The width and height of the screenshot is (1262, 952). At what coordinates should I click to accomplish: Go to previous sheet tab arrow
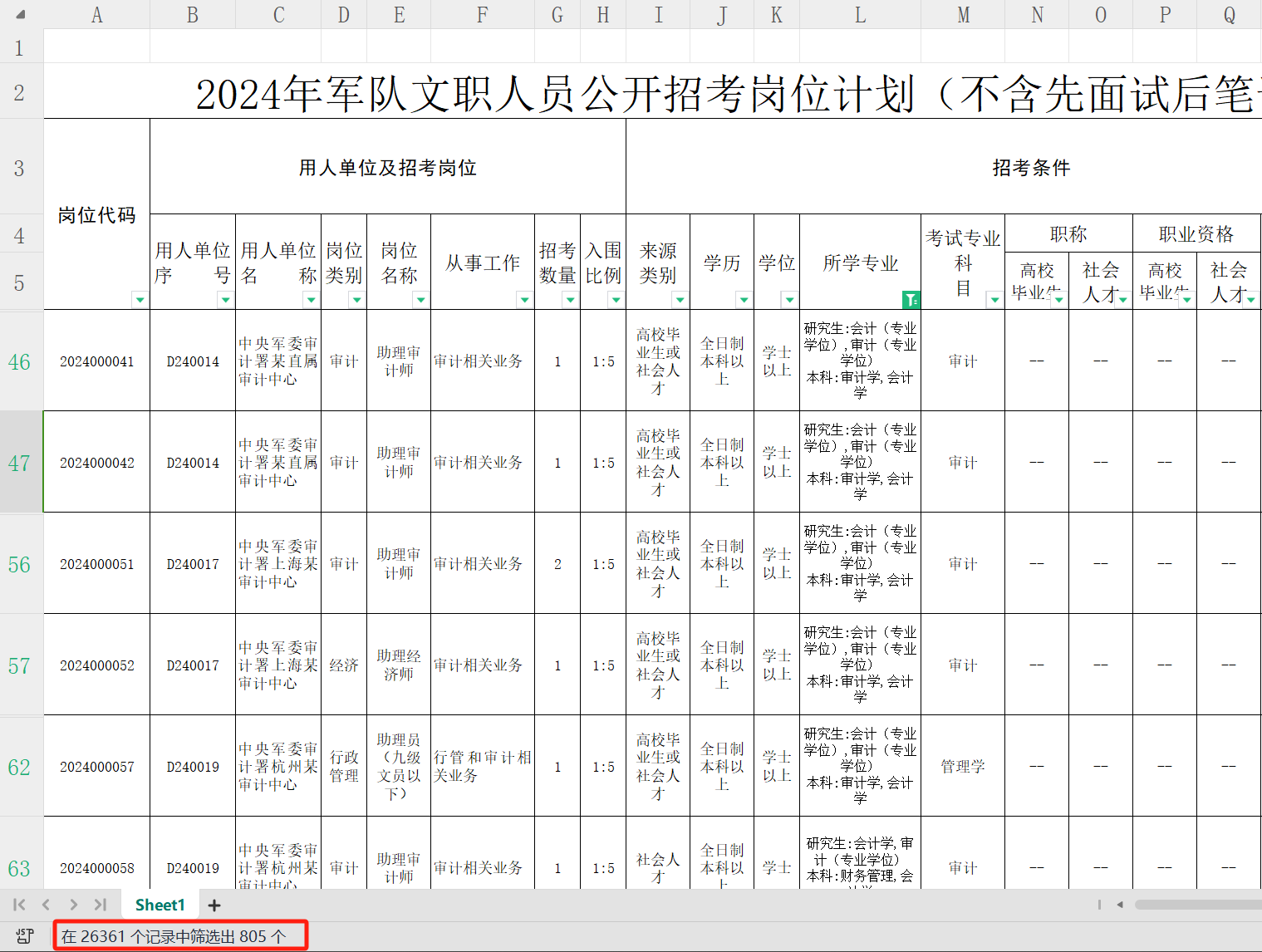click(47, 905)
